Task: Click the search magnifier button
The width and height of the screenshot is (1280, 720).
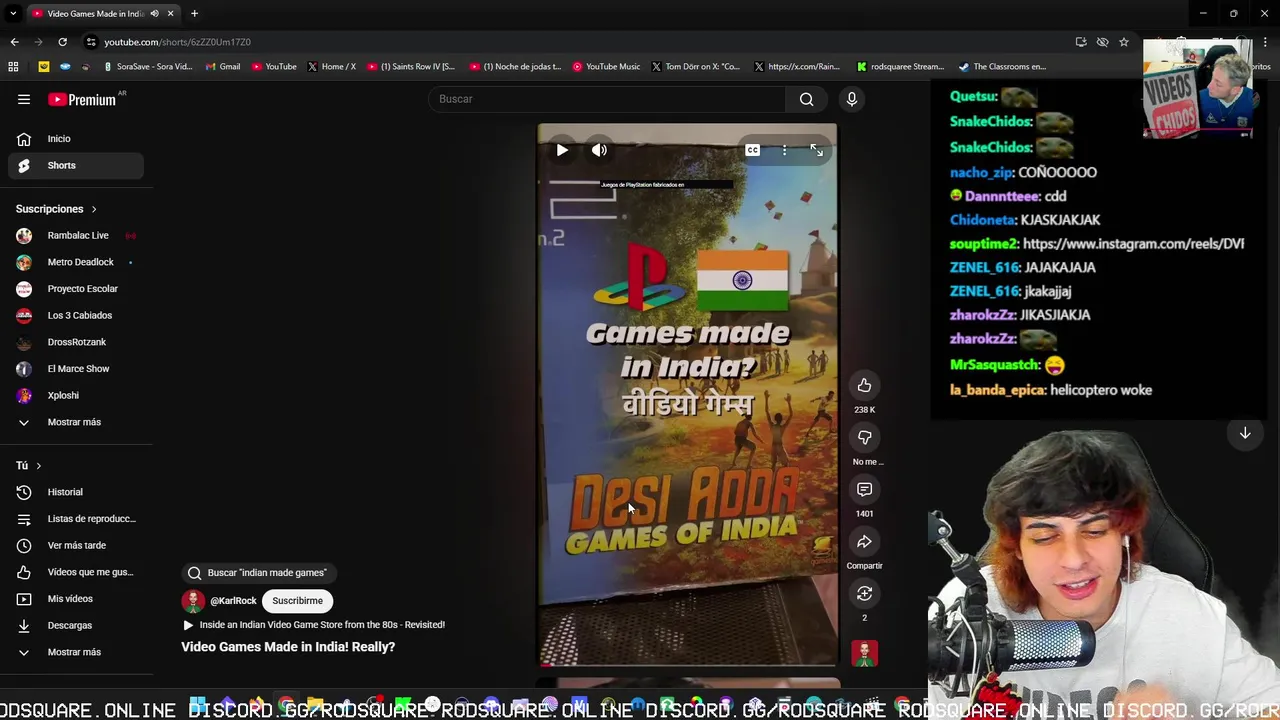Action: tap(807, 99)
